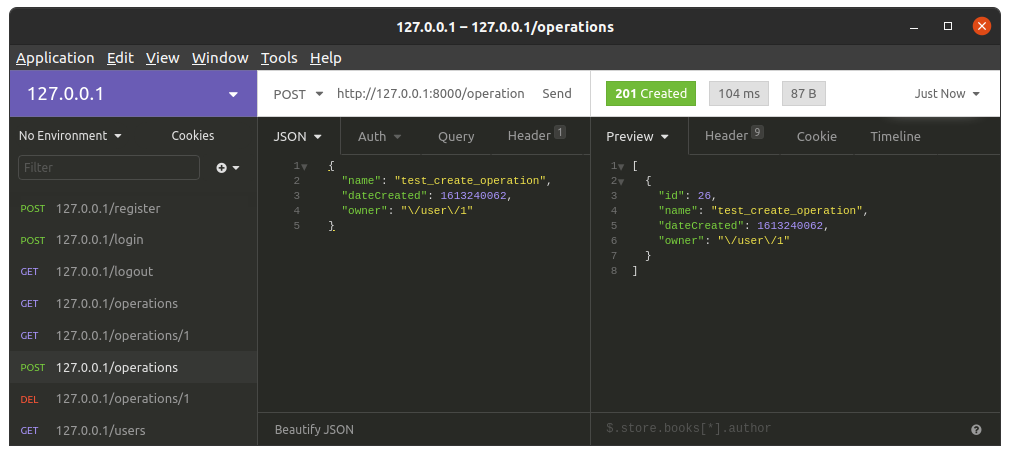Open the Cookies manager
This screenshot has width=1010, height=455.
[x=193, y=136]
